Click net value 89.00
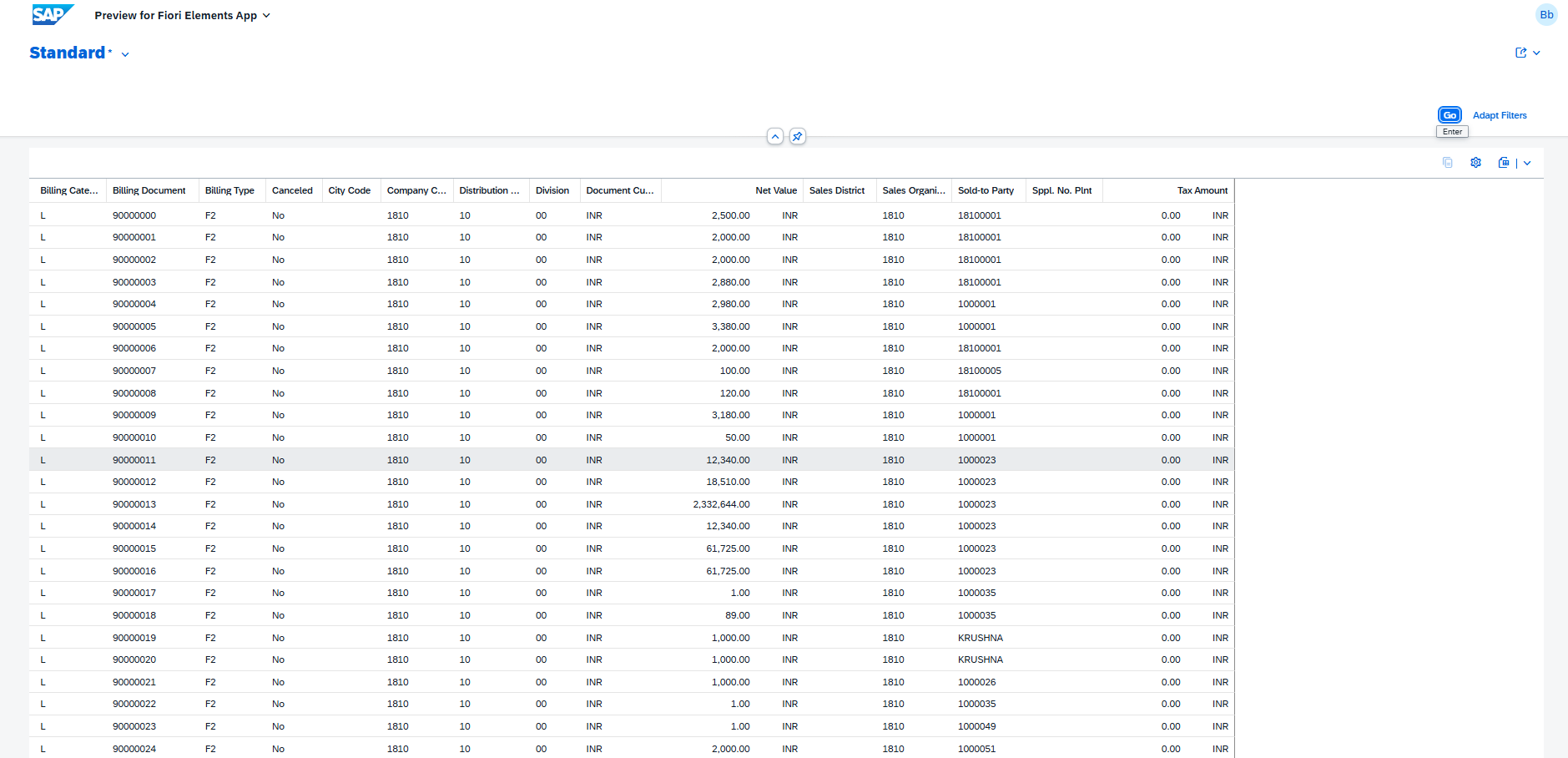Viewport: 1568px width, 758px height. tap(738, 615)
